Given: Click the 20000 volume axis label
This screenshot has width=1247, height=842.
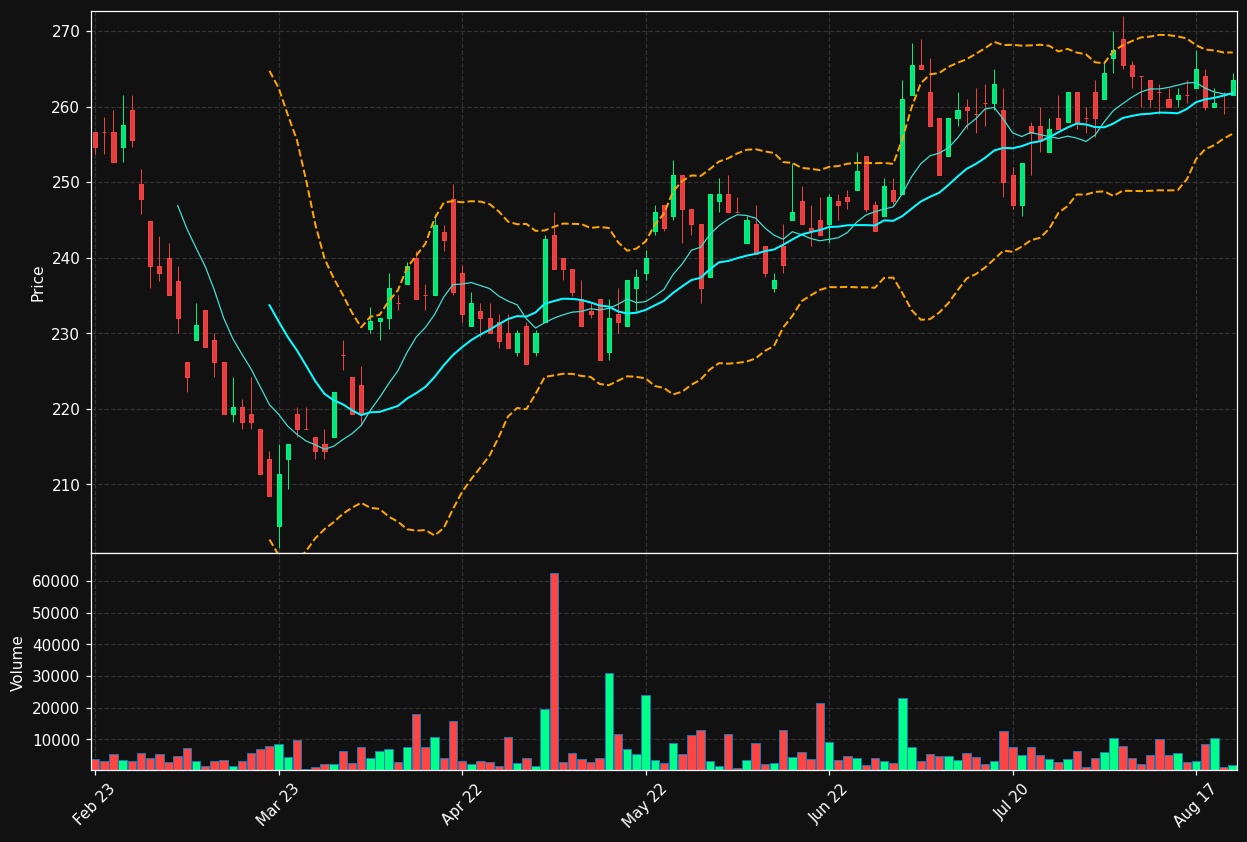Looking at the screenshot, I should pos(57,709).
